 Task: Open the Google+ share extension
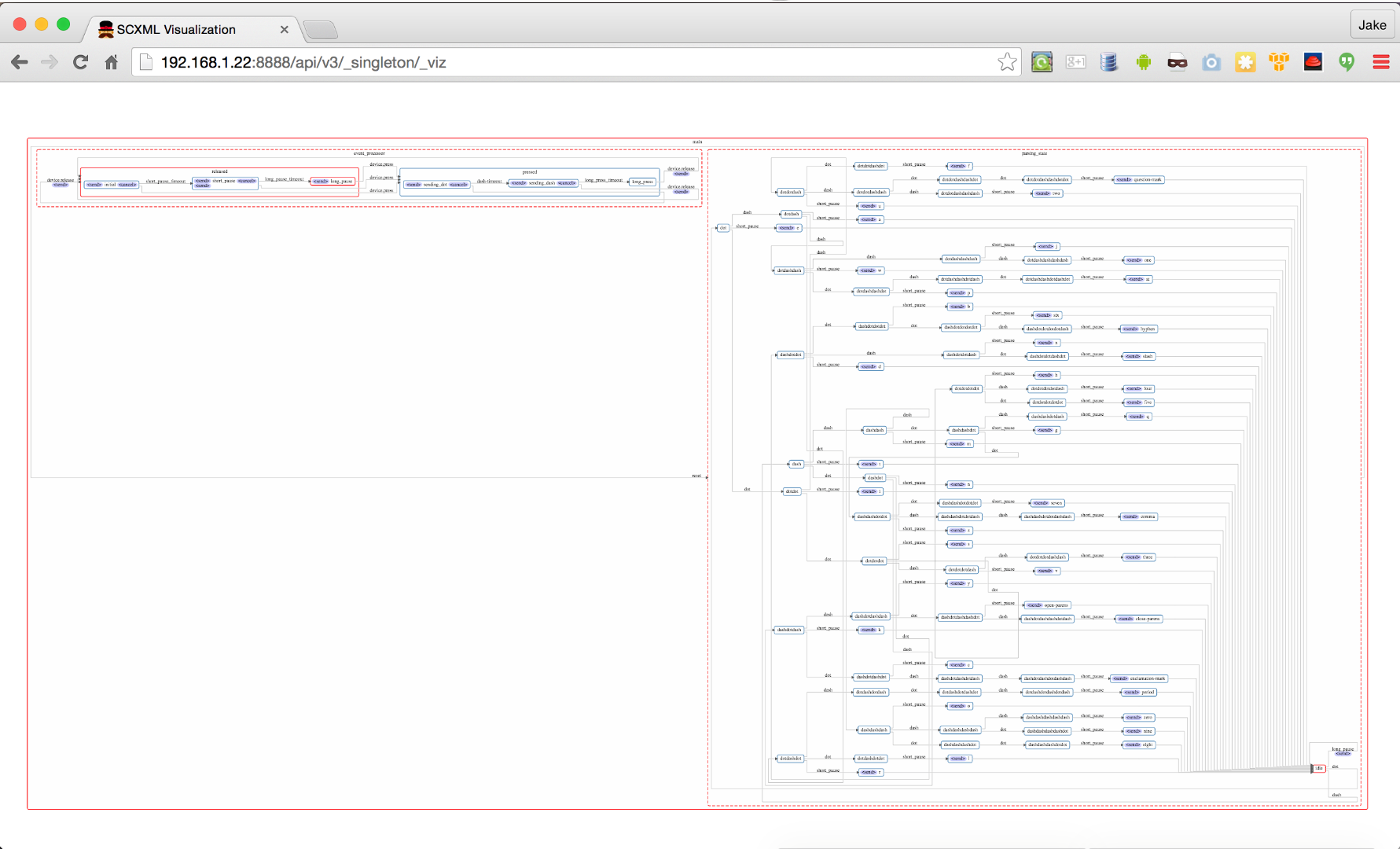point(1075,62)
